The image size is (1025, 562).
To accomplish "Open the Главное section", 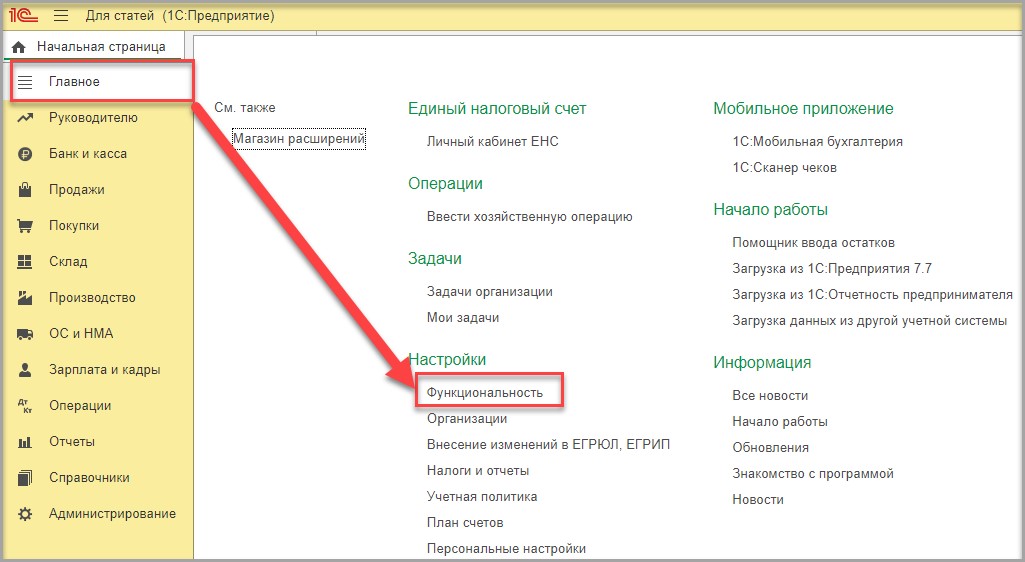I will tap(74, 82).
